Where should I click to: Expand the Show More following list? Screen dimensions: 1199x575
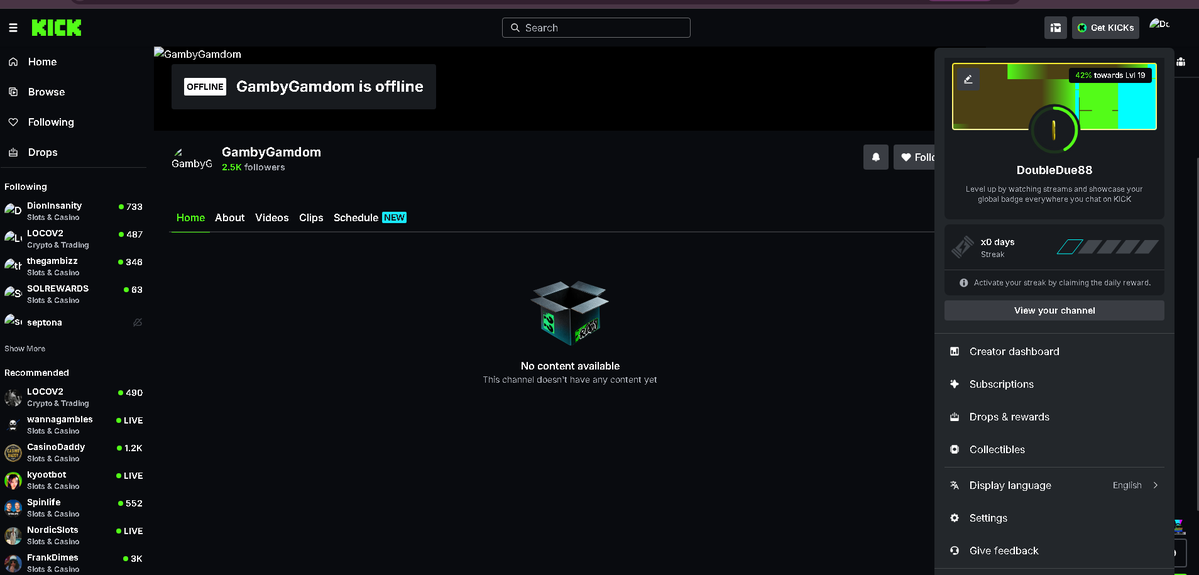tap(24, 349)
